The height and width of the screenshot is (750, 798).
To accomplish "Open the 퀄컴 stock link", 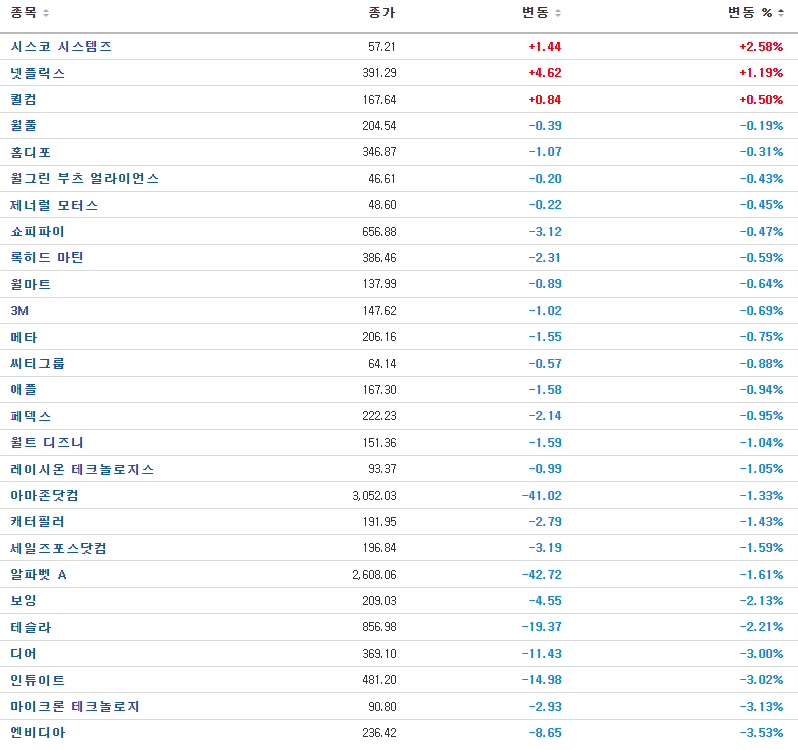I will click(x=23, y=99).
